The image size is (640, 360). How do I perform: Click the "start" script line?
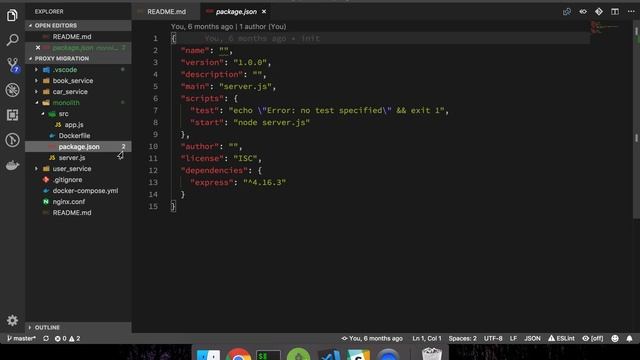click(250, 122)
